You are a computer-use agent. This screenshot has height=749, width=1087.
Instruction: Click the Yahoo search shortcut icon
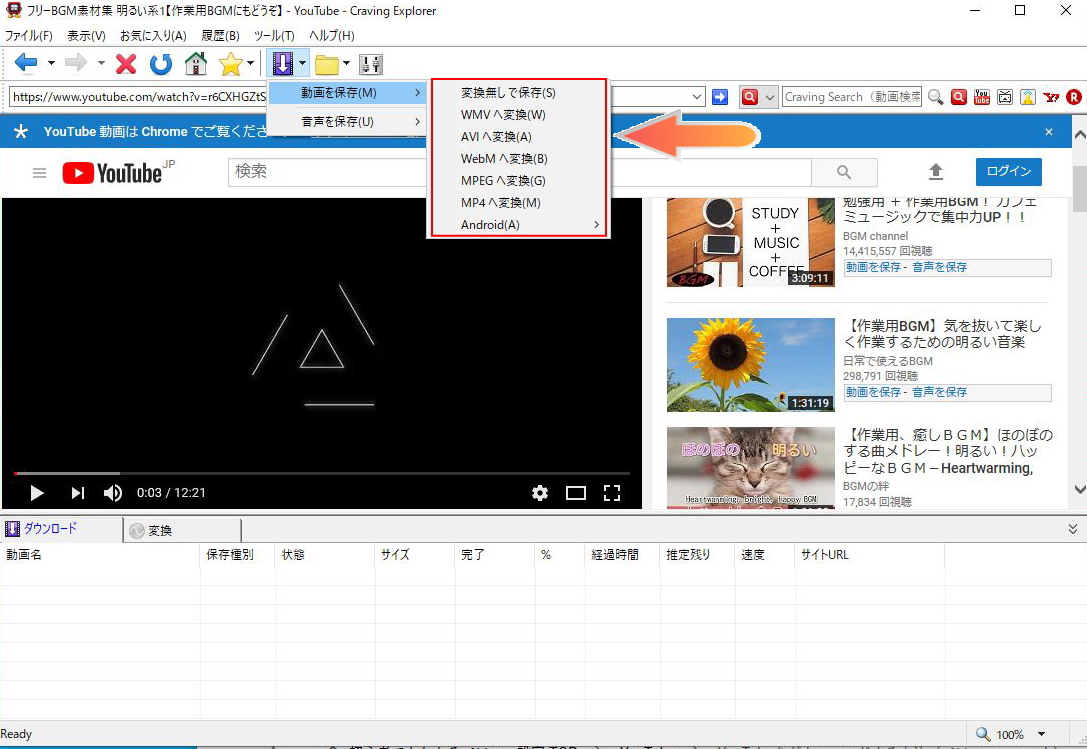click(x=1051, y=97)
